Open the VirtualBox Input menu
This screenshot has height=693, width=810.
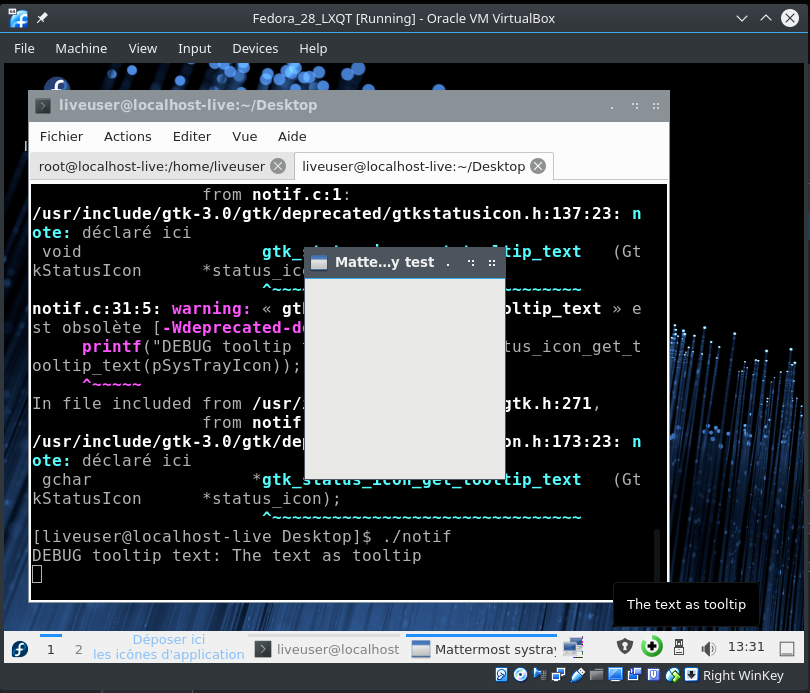pyautogui.click(x=194, y=49)
